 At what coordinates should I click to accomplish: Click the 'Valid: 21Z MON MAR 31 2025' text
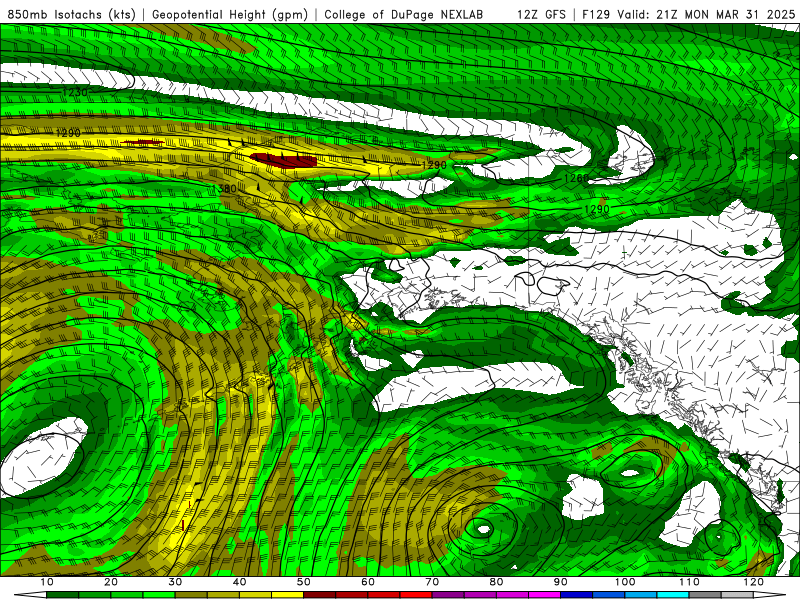click(706, 15)
